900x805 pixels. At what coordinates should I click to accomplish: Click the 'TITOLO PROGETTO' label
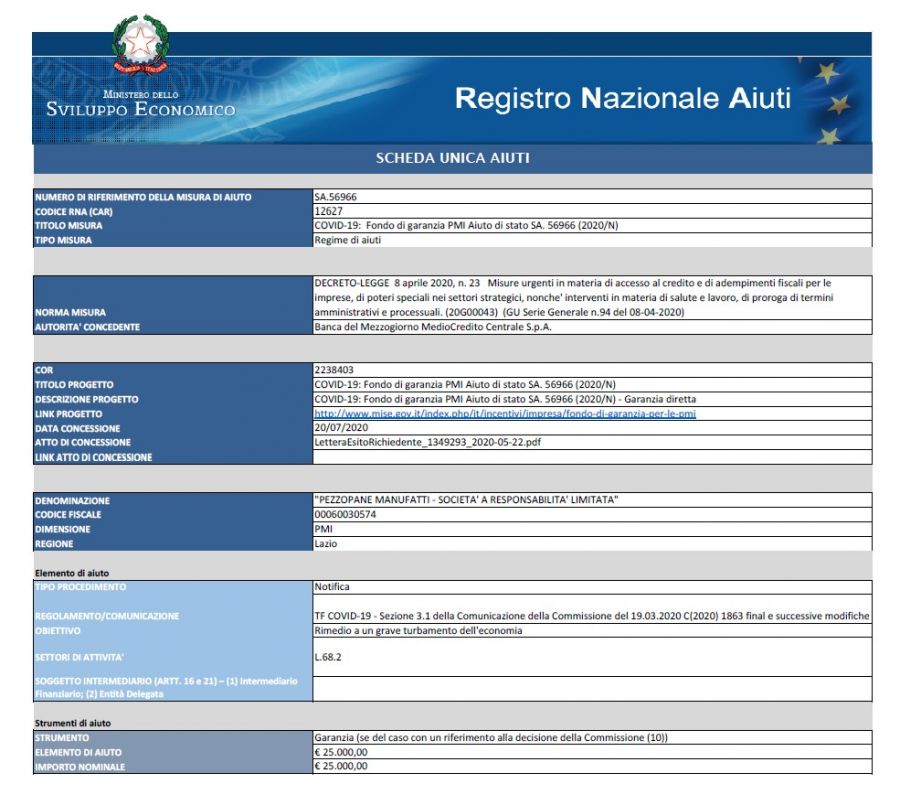point(74,385)
